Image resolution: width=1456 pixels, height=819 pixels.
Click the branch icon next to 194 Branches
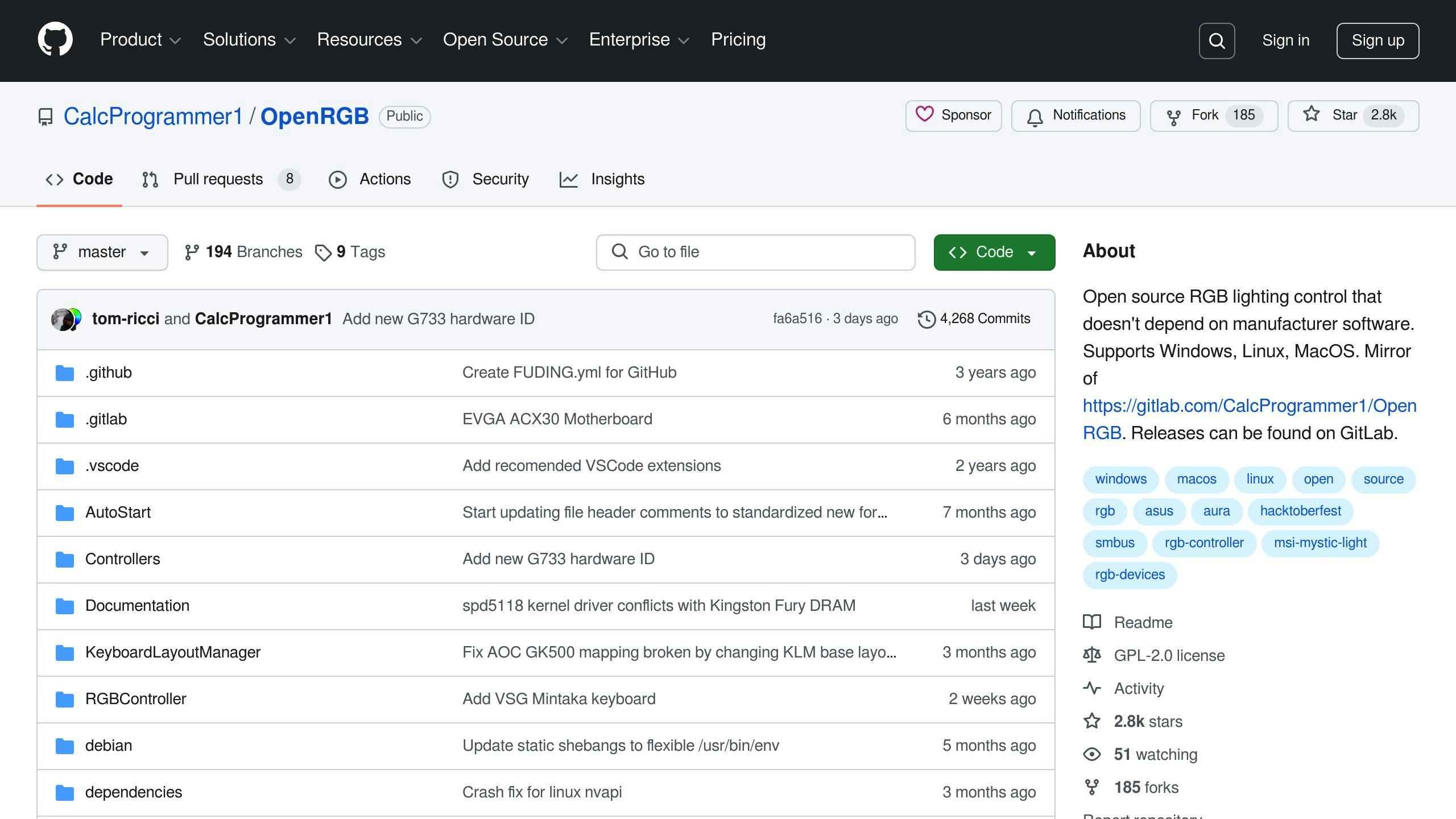coord(192,253)
